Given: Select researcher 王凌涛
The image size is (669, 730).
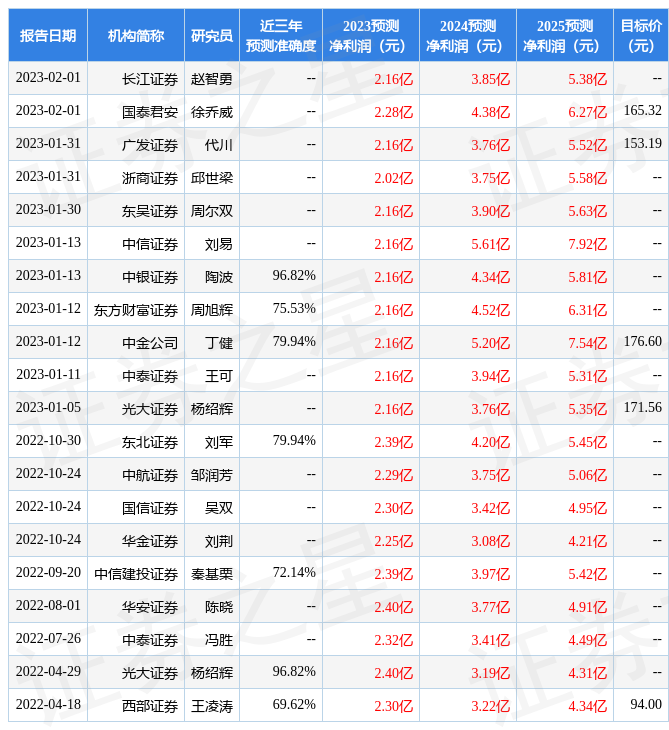Looking at the screenshot, I should tap(212, 707).
